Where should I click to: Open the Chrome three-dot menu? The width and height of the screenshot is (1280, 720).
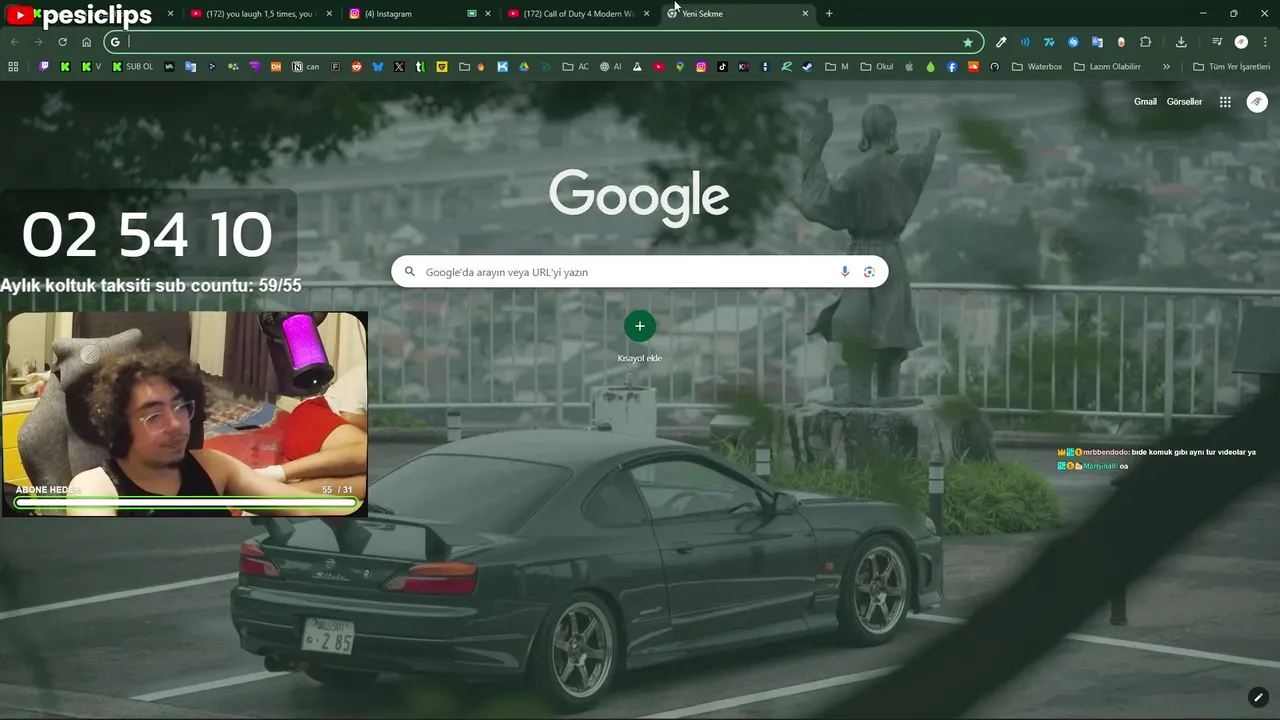click(x=1265, y=42)
